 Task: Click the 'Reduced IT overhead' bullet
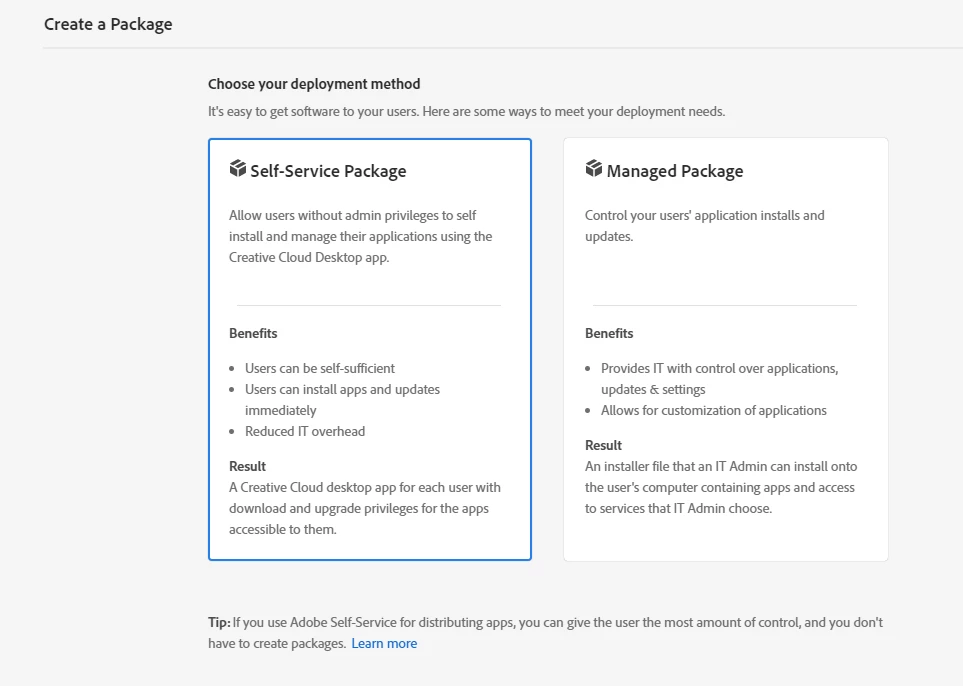[305, 431]
